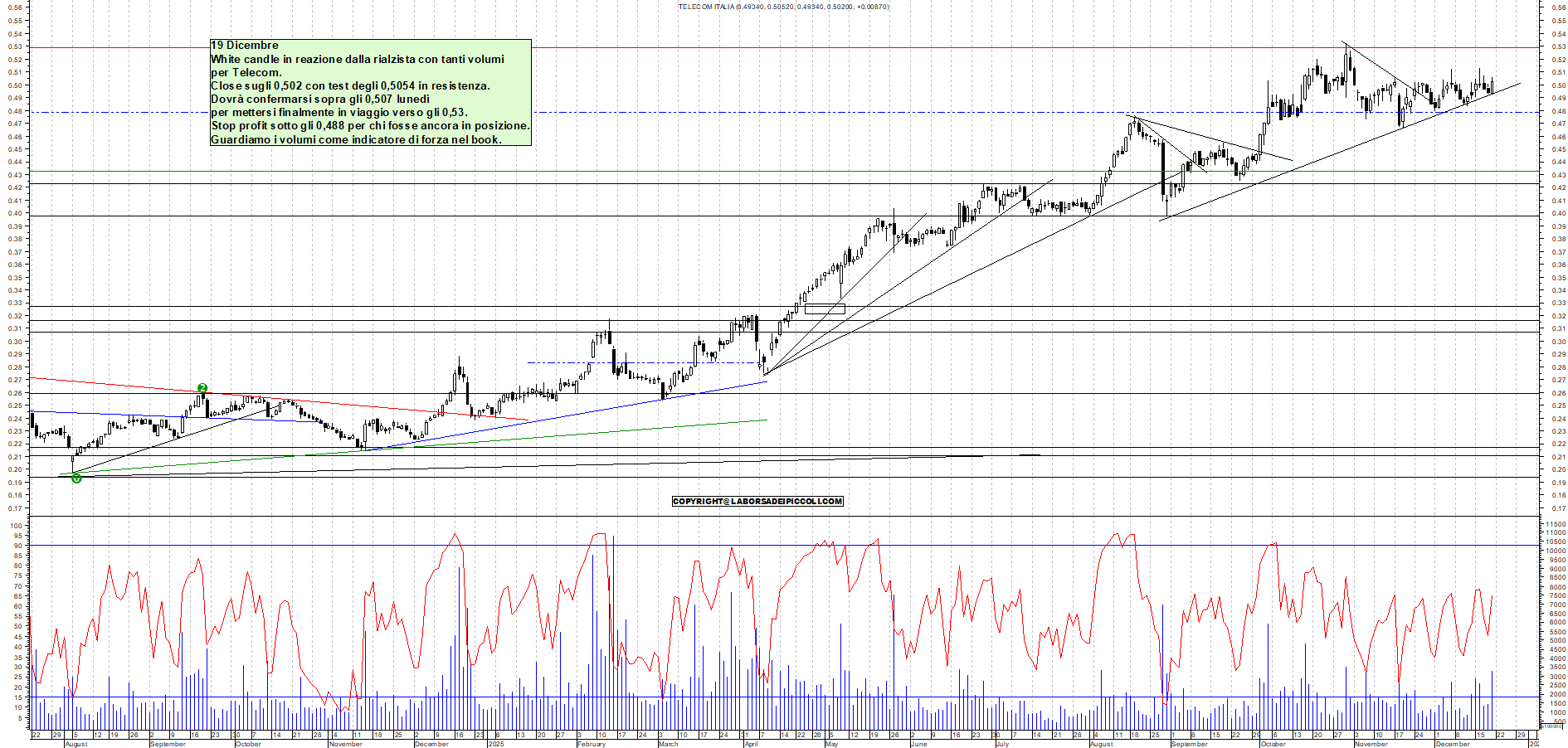Select the March label on the date axis
The width and height of the screenshot is (1568, 748).
tap(668, 744)
